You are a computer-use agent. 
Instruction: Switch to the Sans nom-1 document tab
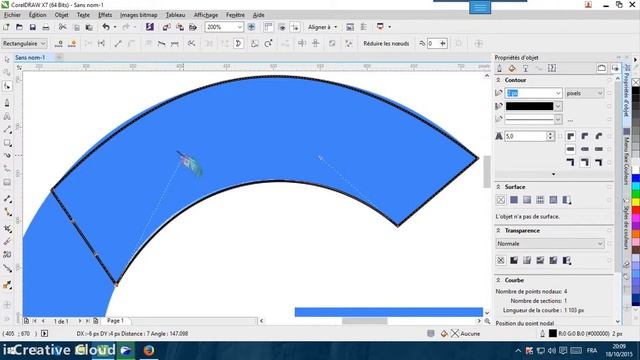pyautogui.click(x=30, y=58)
